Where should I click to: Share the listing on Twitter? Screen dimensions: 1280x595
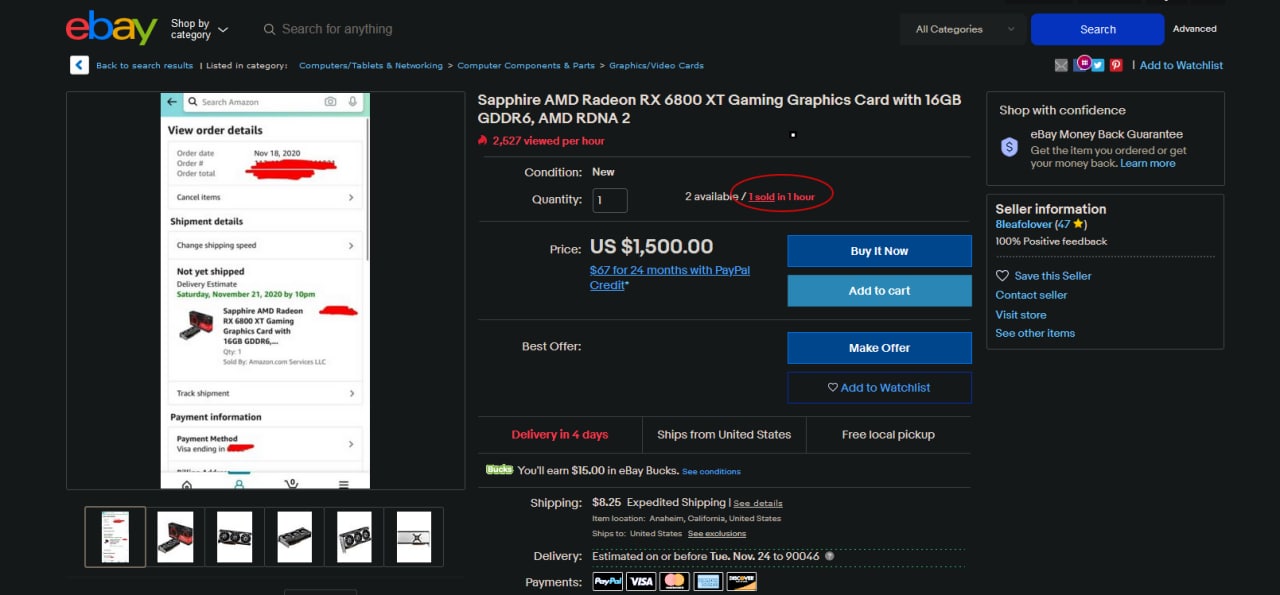tap(1098, 65)
